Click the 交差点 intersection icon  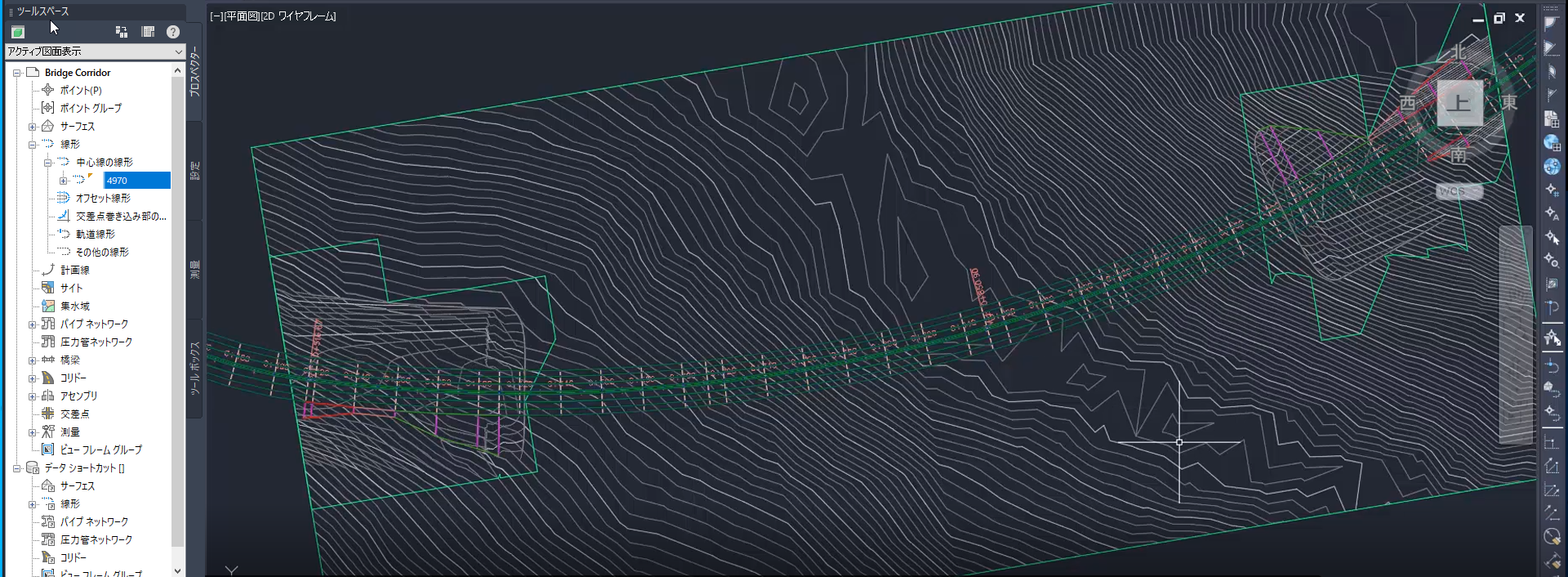[48, 414]
